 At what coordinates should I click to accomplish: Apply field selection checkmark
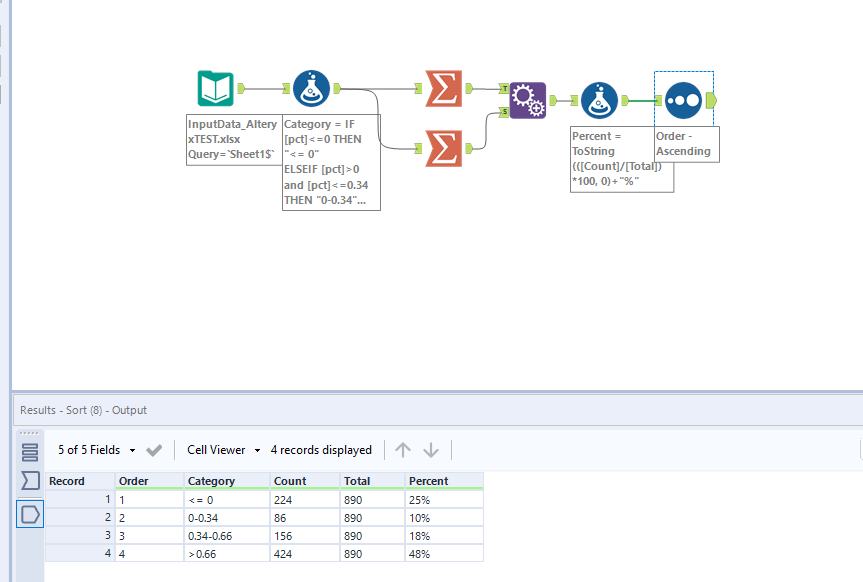[154, 450]
